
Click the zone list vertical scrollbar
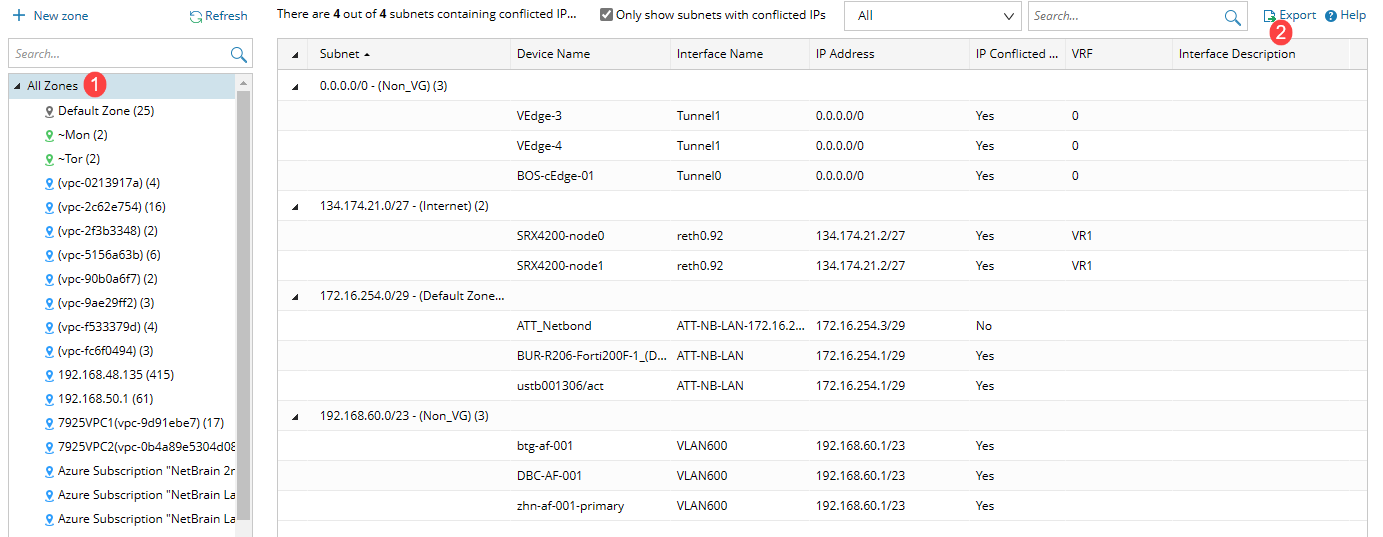[243, 300]
